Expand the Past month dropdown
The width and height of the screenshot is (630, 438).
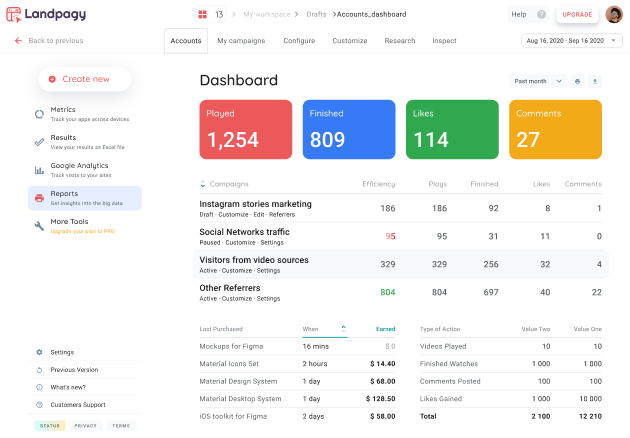[x=538, y=81]
